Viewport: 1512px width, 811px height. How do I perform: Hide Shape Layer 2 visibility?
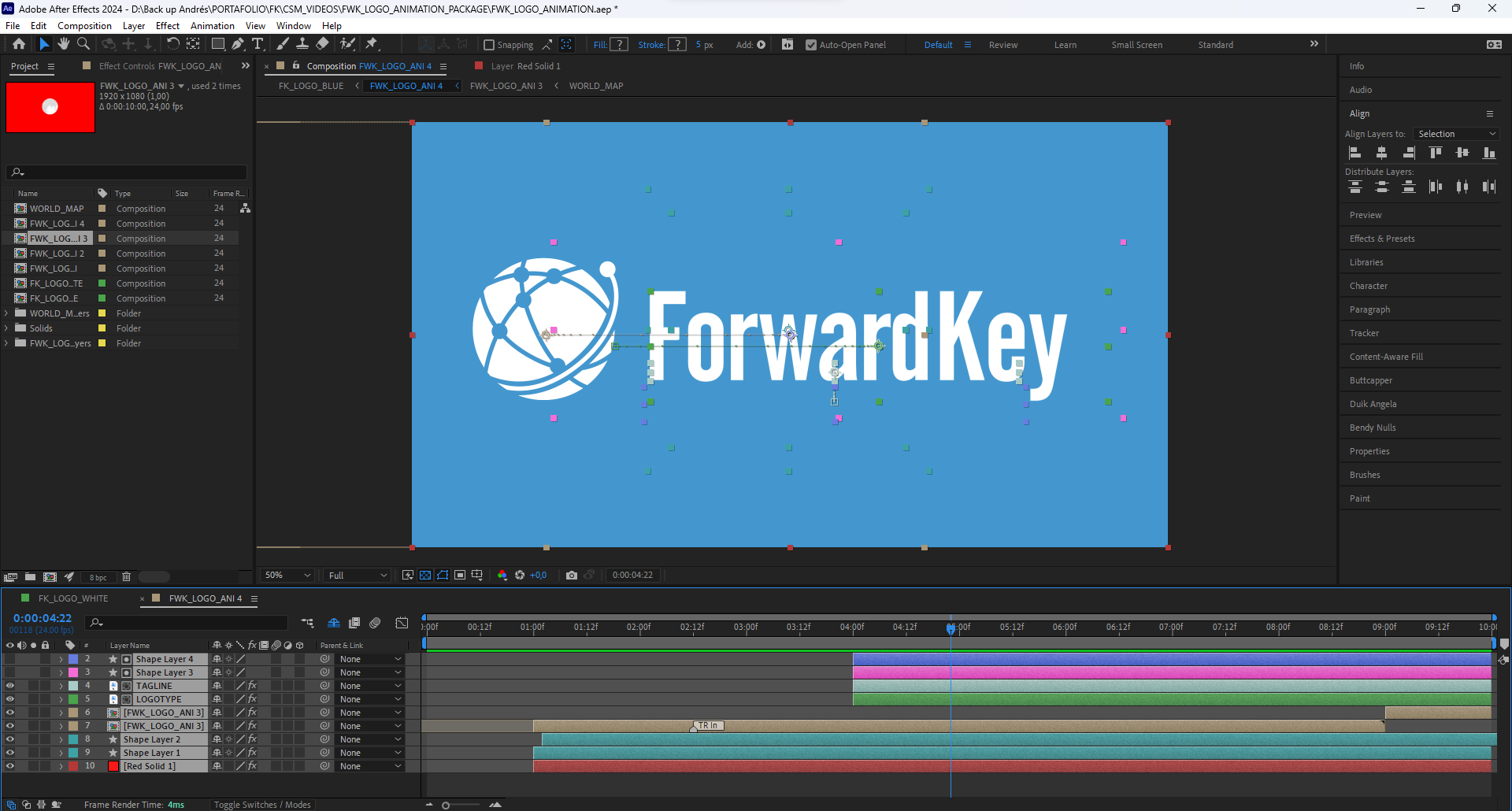(9, 739)
